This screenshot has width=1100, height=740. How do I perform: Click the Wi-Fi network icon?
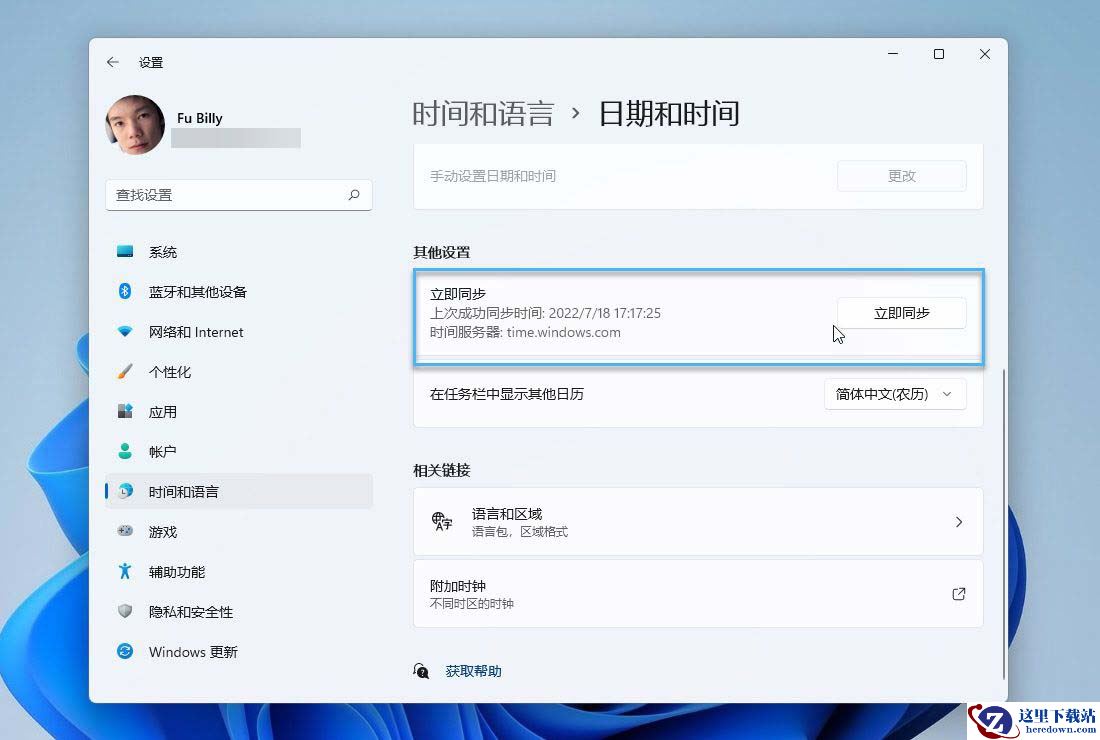coord(125,331)
